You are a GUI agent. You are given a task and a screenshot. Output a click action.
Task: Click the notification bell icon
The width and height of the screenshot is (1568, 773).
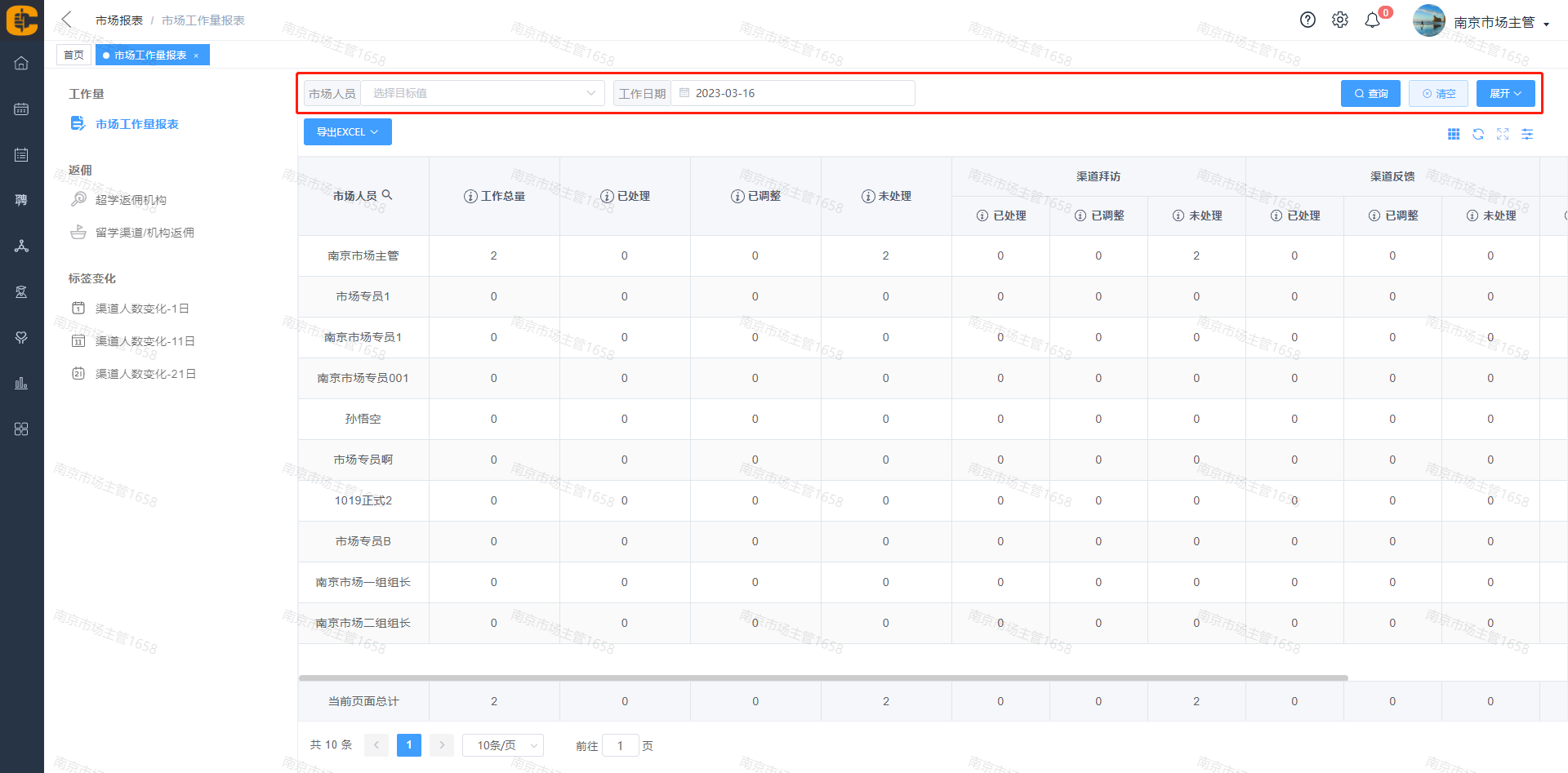coord(1372,20)
